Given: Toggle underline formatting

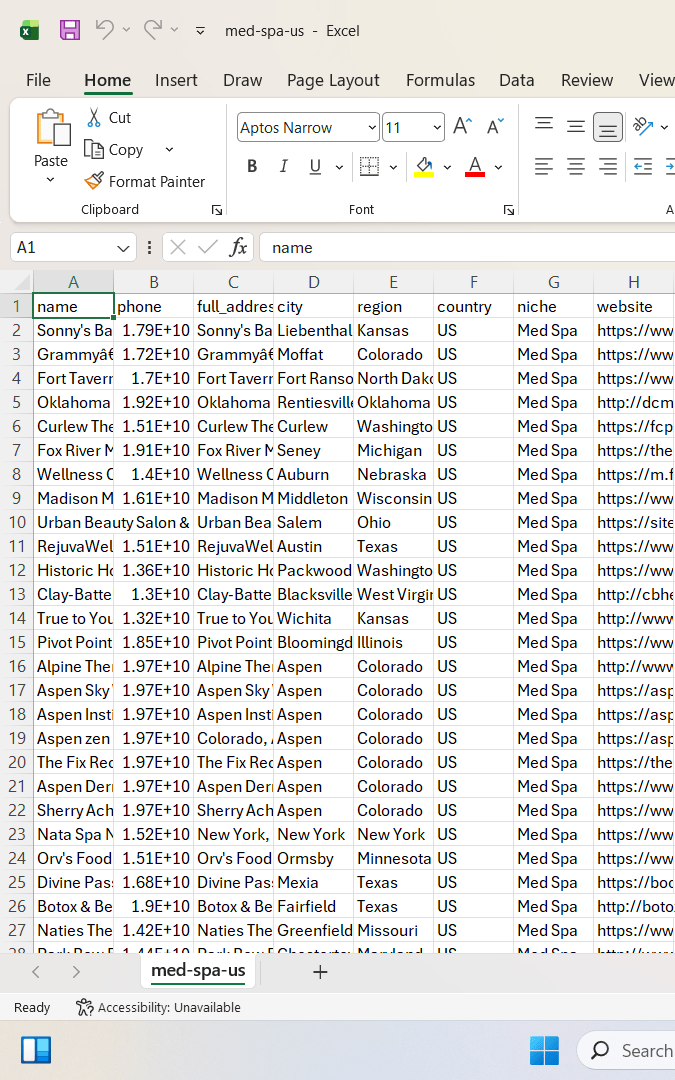Looking at the screenshot, I should coord(315,166).
